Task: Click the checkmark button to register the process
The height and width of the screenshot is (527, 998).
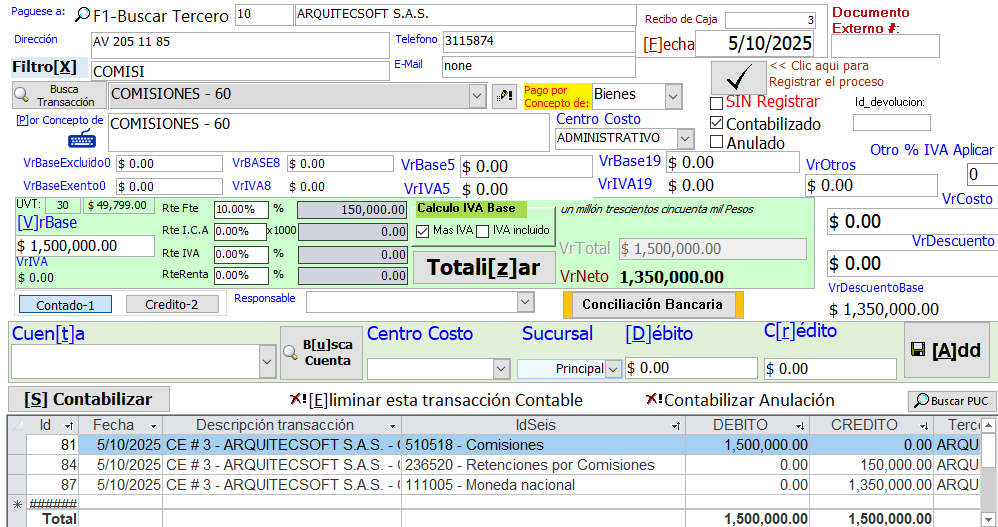Action: coord(738,77)
